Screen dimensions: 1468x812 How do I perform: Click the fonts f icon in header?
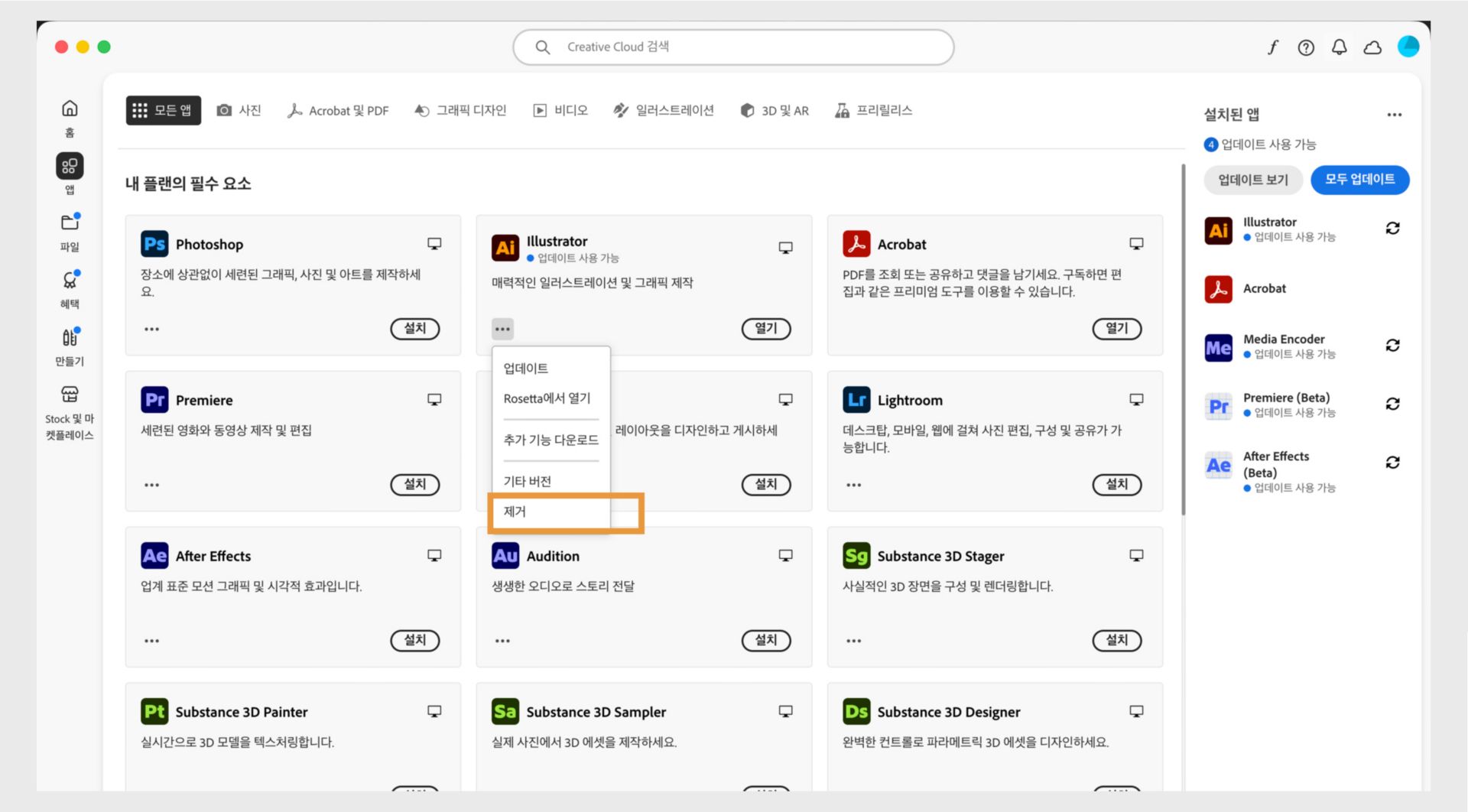[x=1272, y=47]
